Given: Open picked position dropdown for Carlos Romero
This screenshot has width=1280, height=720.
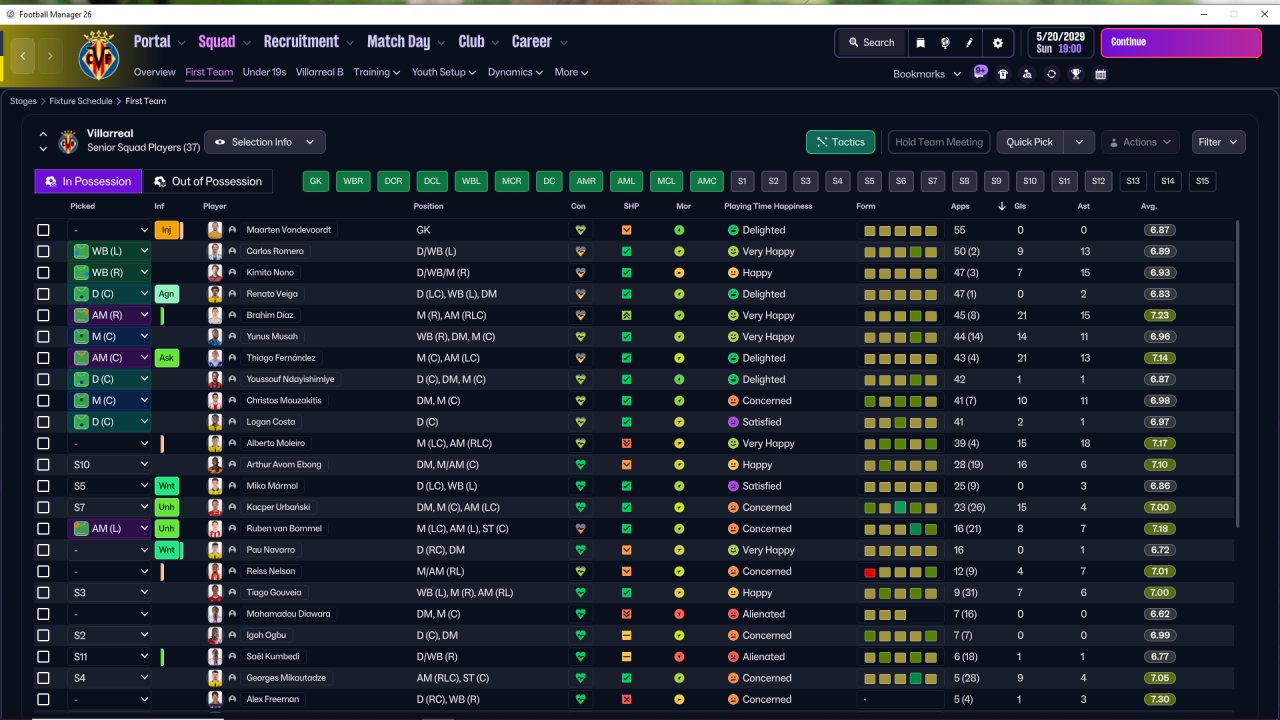Looking at the screenshot, I should click(110, 251).
